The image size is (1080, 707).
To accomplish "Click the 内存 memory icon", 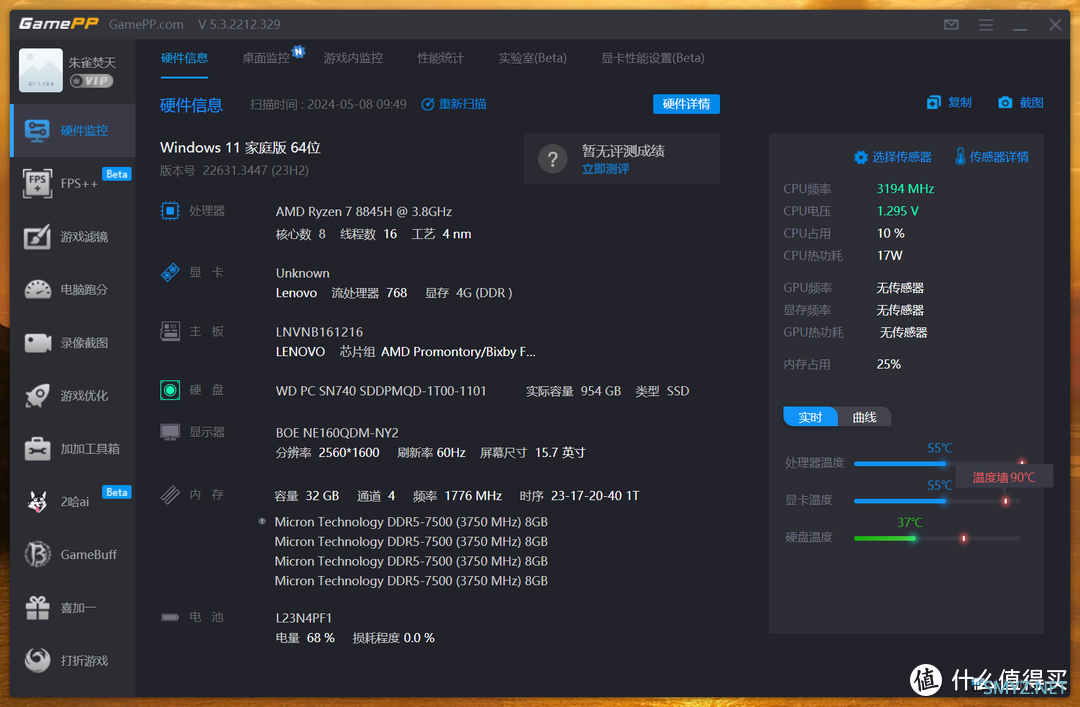I will (170, 494).
